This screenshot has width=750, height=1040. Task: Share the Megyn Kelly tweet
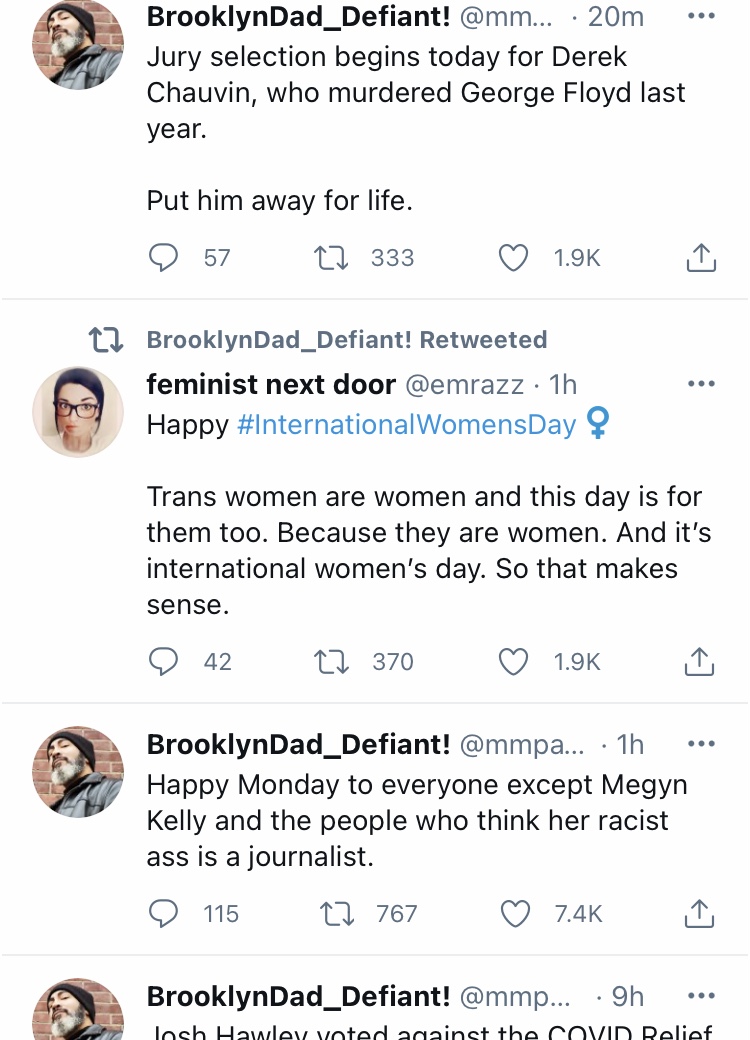[699, 914]
